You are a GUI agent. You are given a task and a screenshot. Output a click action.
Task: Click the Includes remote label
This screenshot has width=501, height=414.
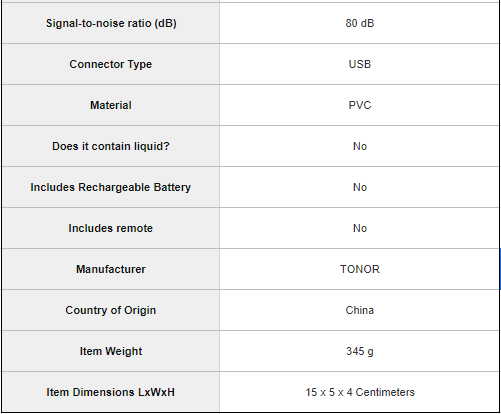(111, 228)
